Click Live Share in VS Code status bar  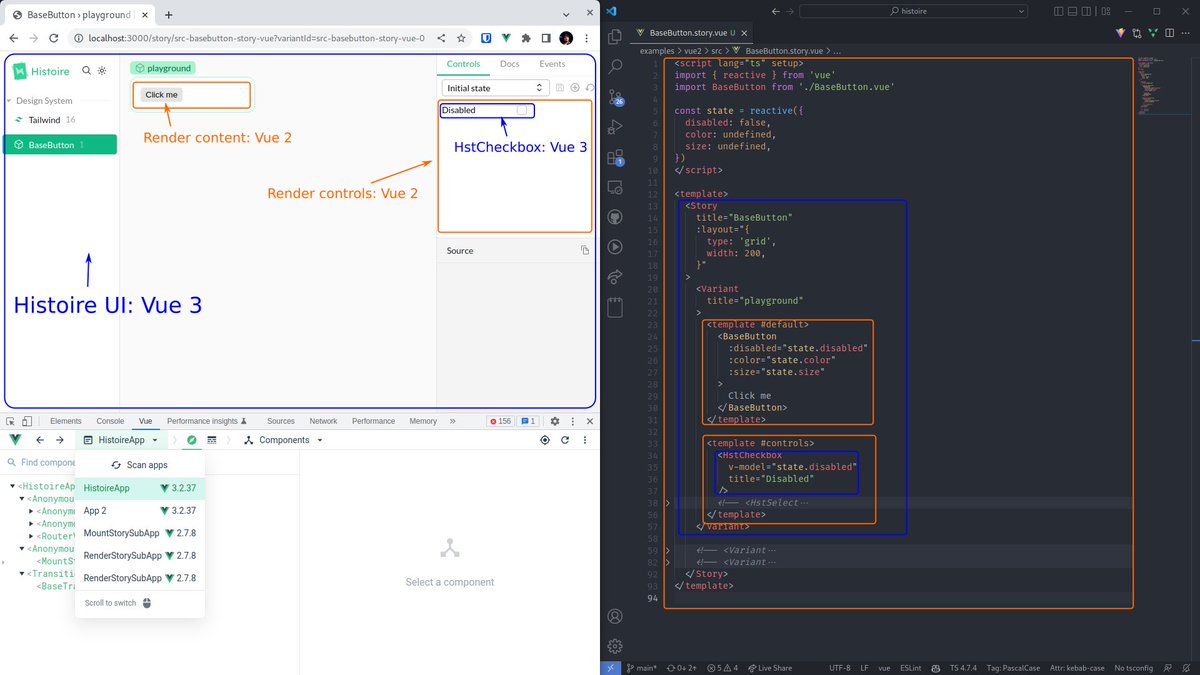tap(768, 667)
